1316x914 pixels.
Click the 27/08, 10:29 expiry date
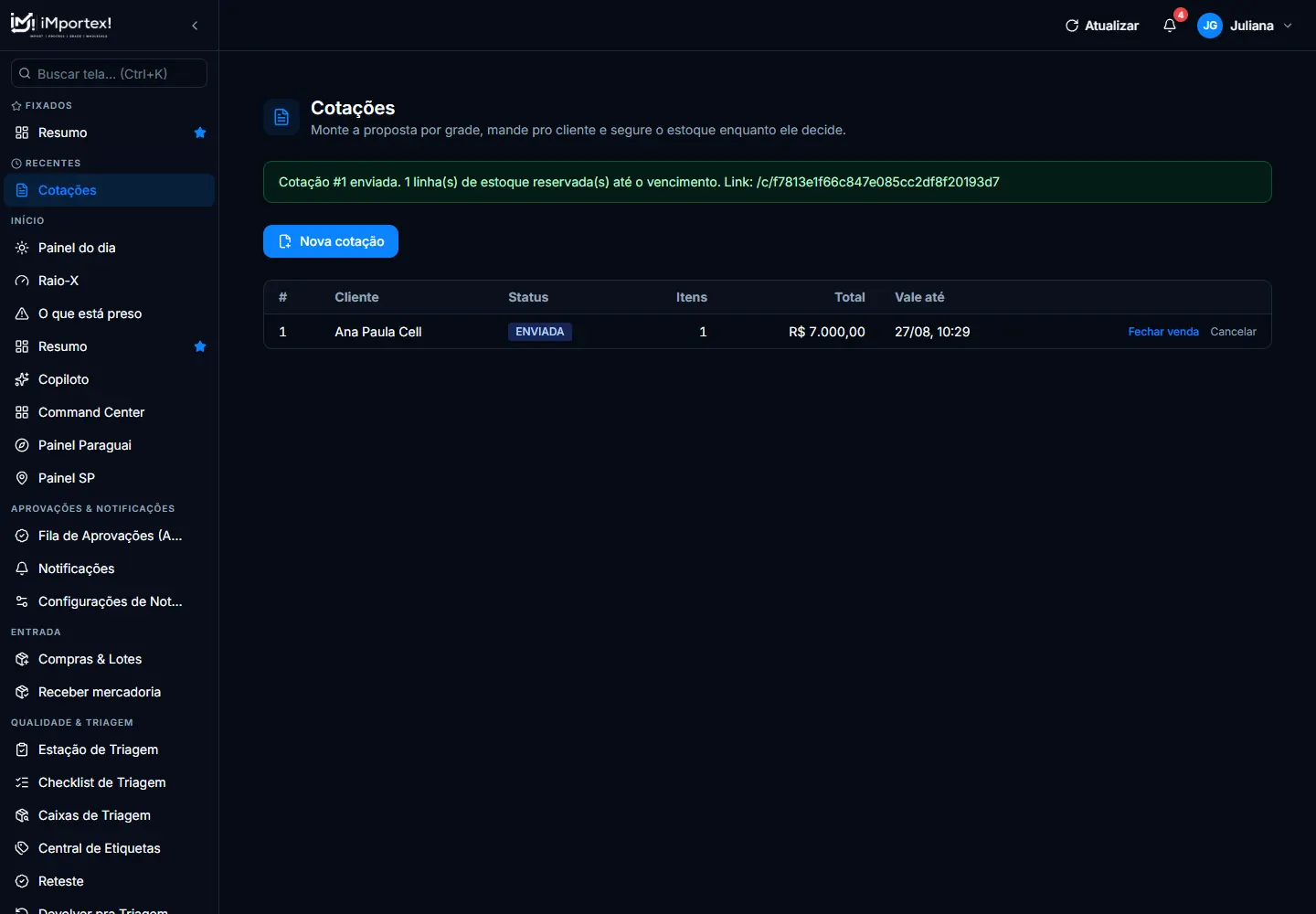932,332
